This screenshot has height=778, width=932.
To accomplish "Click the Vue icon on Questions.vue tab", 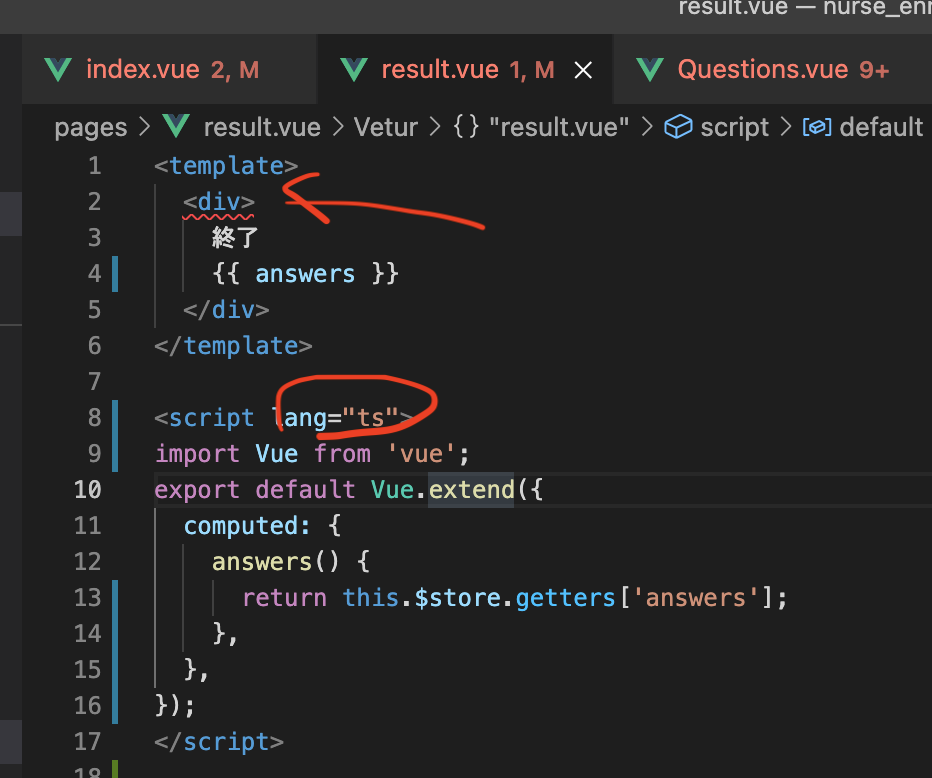I will (x=650, y=70).
